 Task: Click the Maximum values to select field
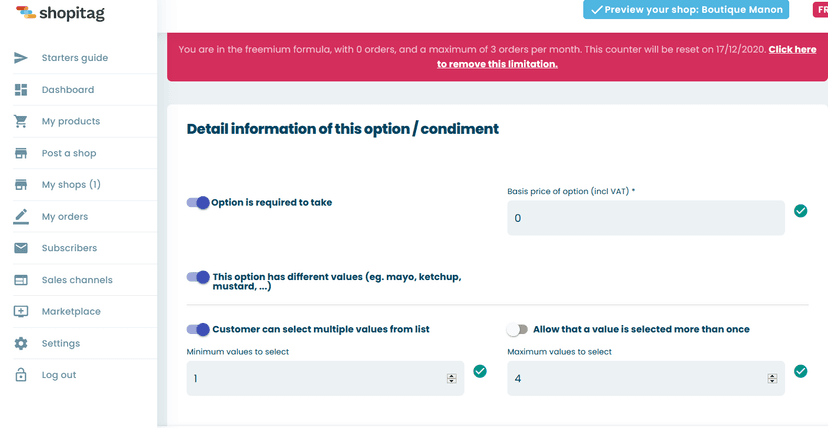[646, 378]
